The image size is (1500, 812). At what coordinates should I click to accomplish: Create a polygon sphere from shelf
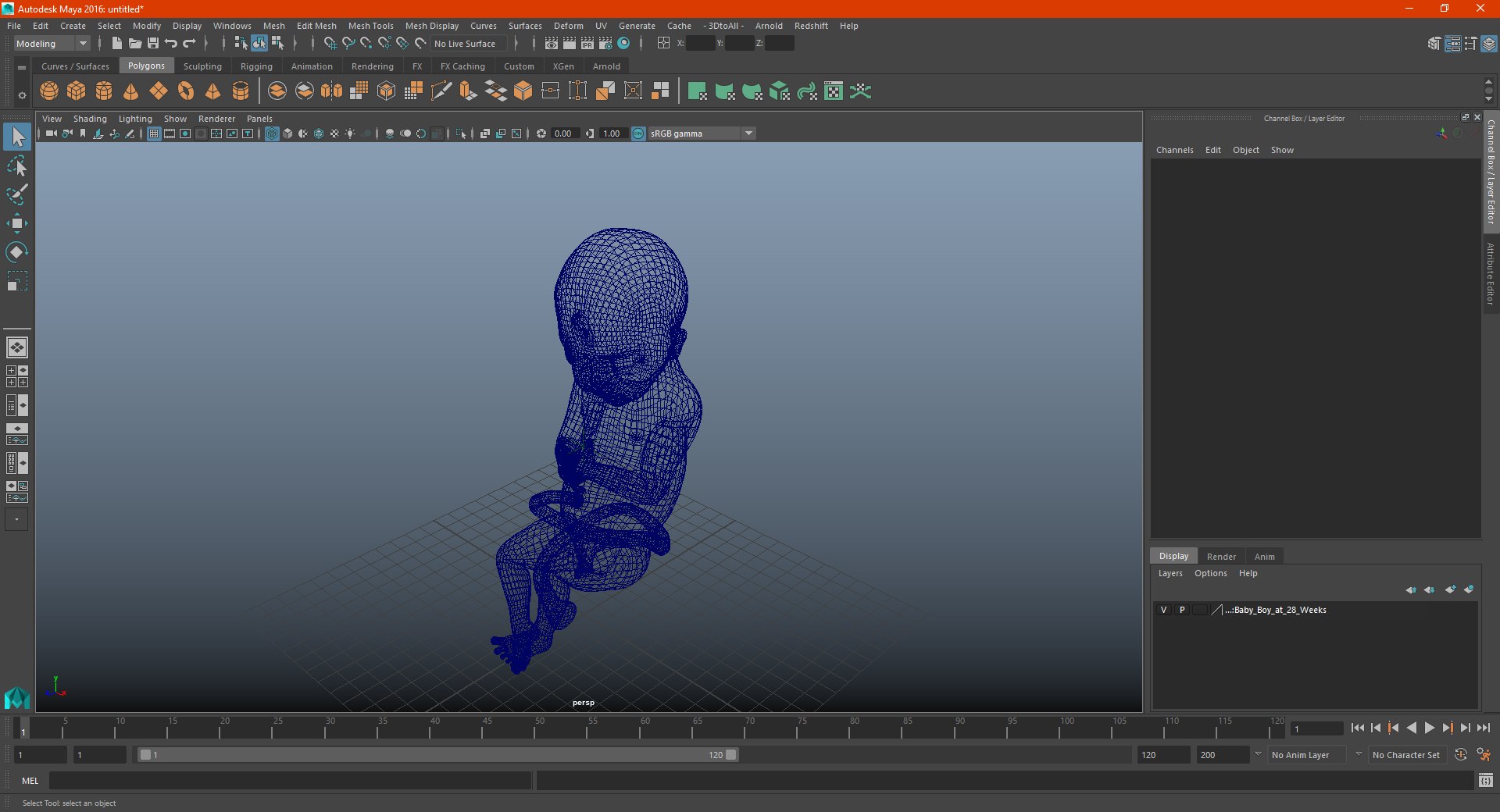point(49,91)
